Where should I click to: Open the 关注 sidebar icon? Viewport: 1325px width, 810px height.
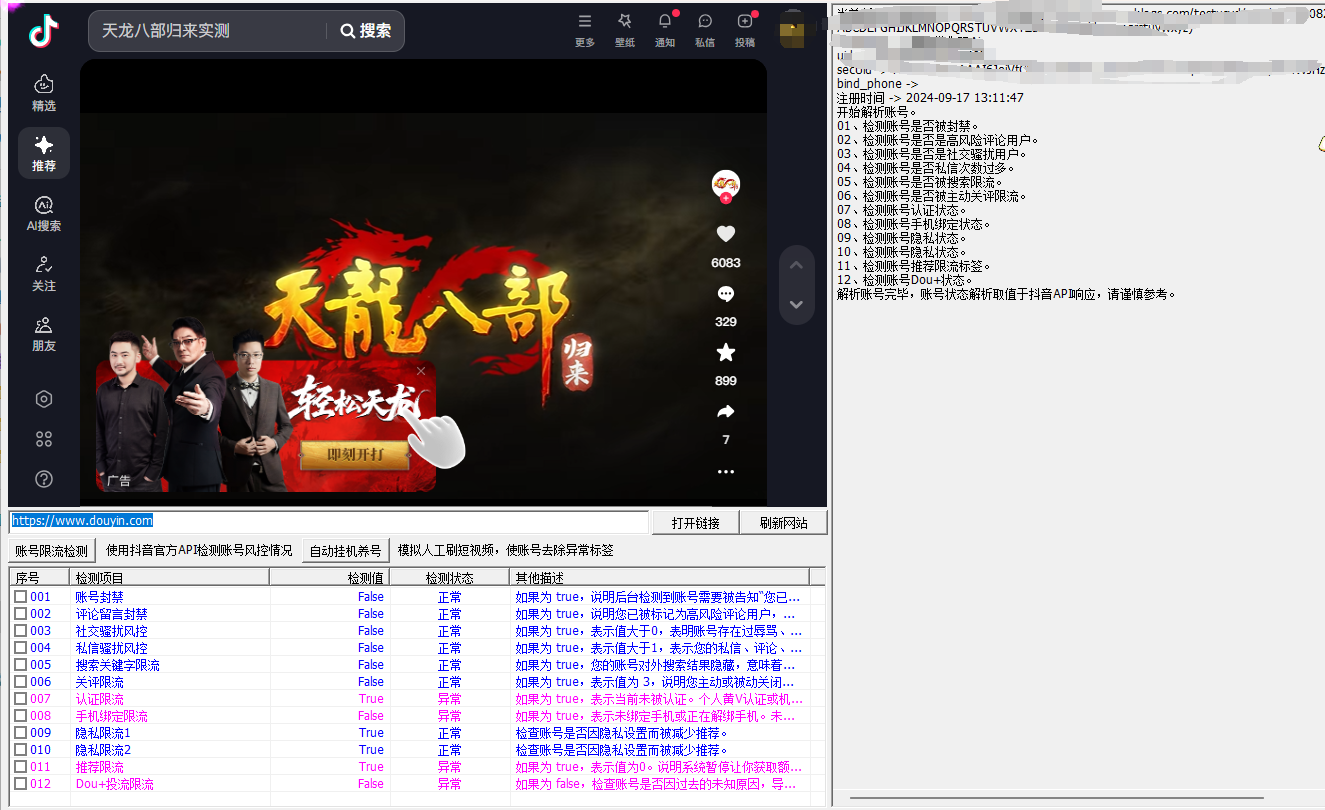tap(44, 273)
